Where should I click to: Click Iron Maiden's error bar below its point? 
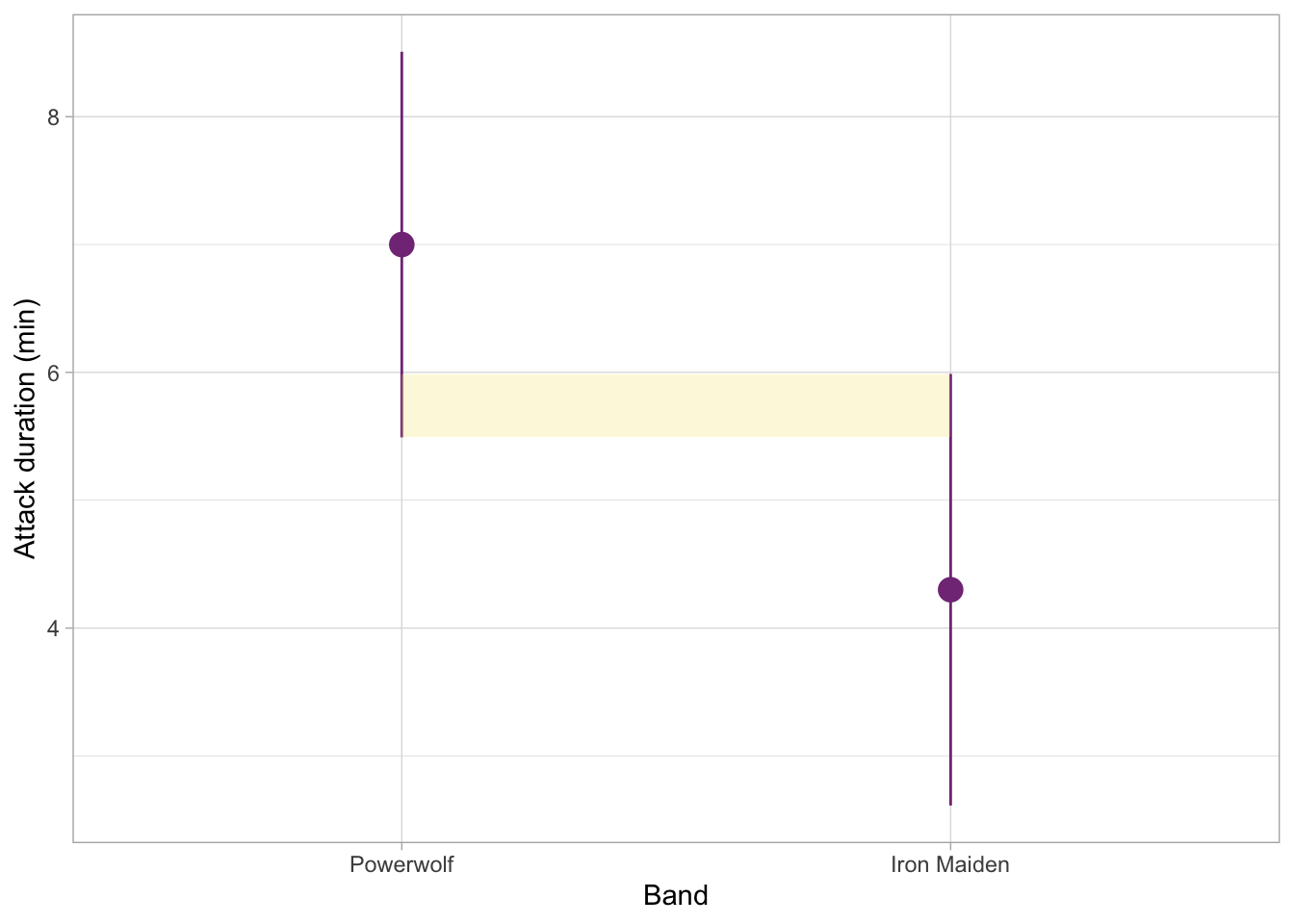click(950, 703)
